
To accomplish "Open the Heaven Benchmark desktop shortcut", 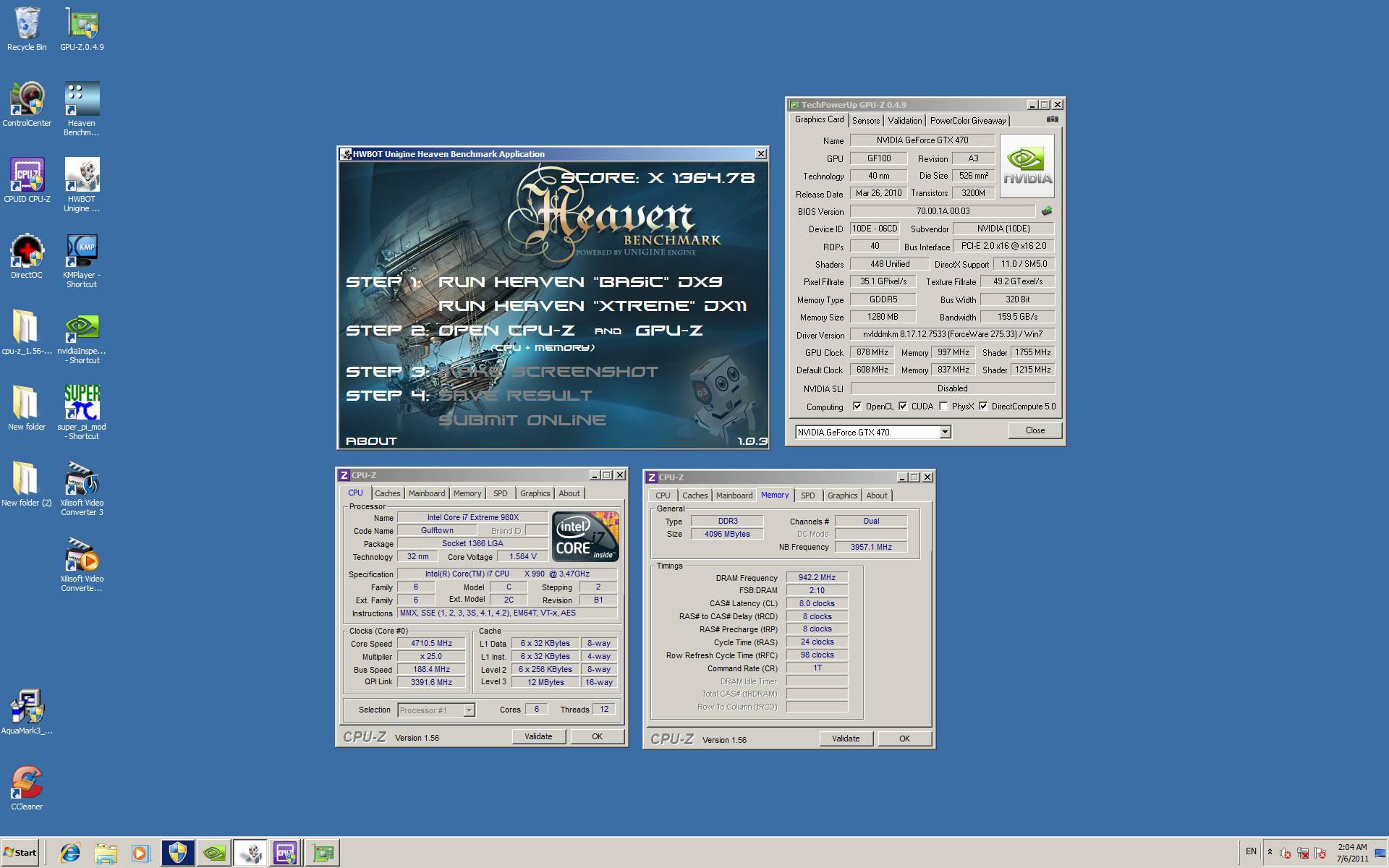I will pos(82,110).
